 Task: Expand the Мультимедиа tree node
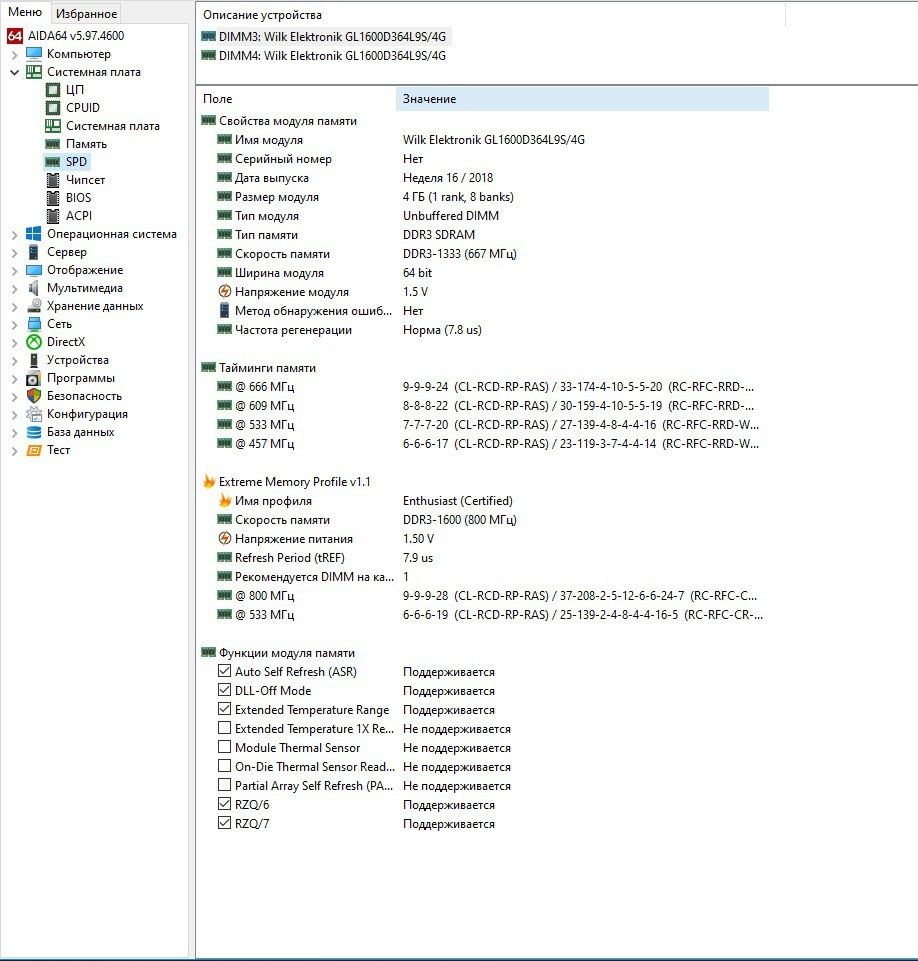[14, 288]
